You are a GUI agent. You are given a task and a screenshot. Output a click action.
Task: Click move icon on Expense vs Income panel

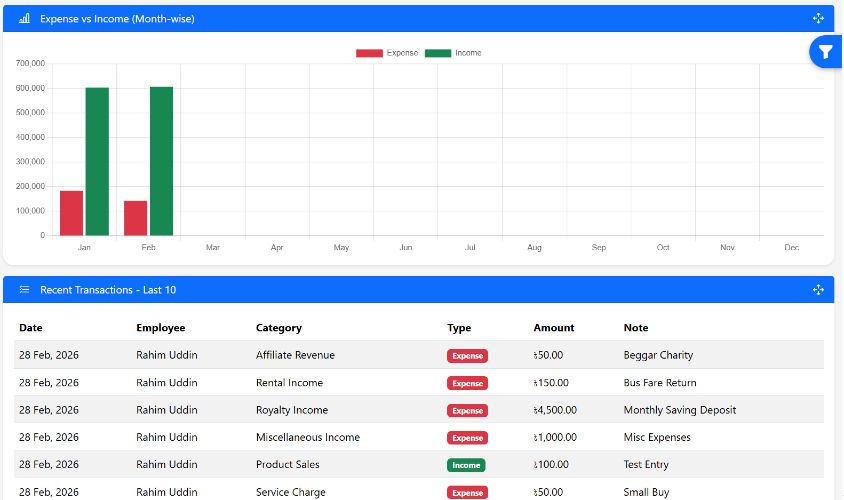tap(818, 19)
